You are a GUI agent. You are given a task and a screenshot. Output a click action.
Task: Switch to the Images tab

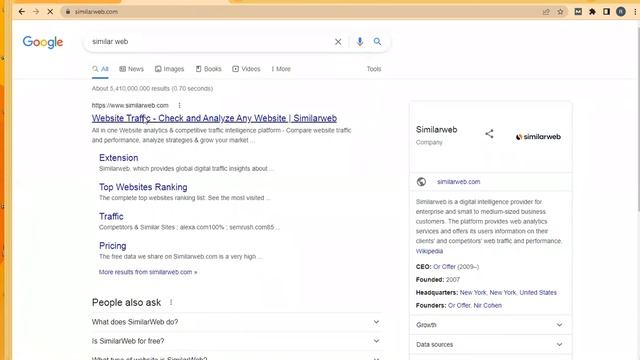point(169,69)
